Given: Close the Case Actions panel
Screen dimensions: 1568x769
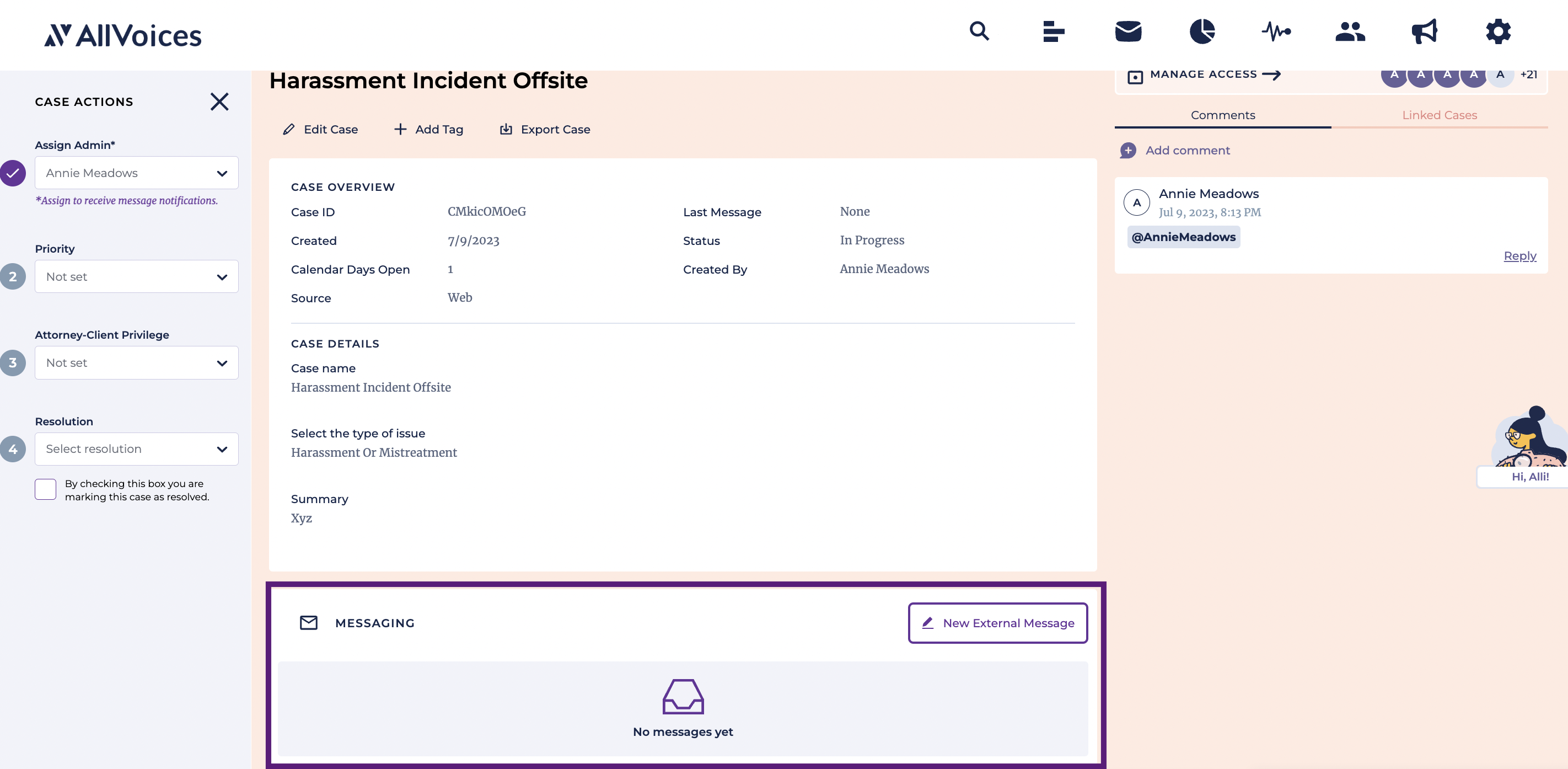Looking at the screenshot, I should tap(219, 102).
